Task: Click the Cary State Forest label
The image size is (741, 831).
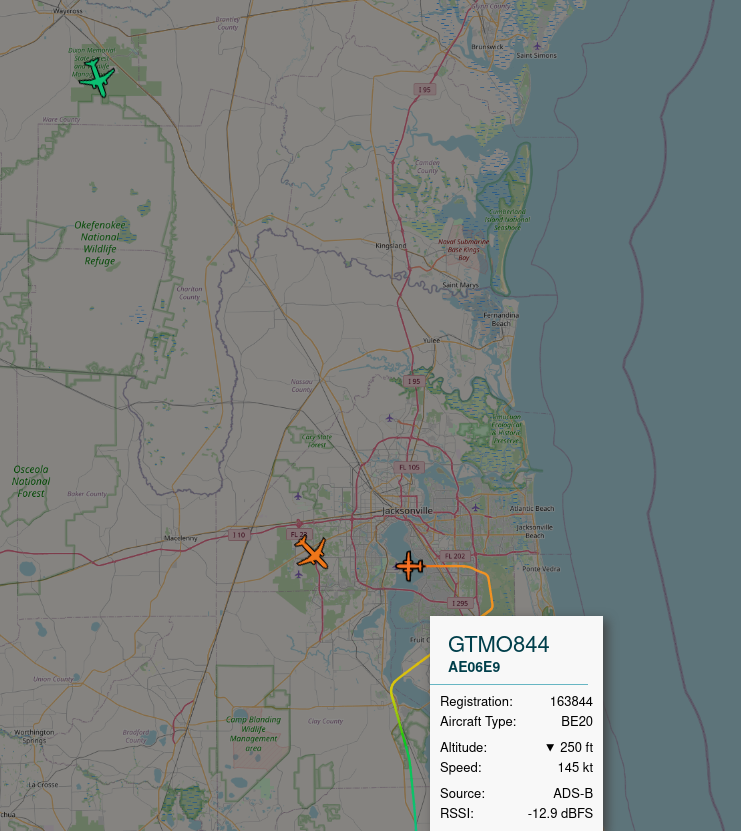Action: [x=317, y=441]
